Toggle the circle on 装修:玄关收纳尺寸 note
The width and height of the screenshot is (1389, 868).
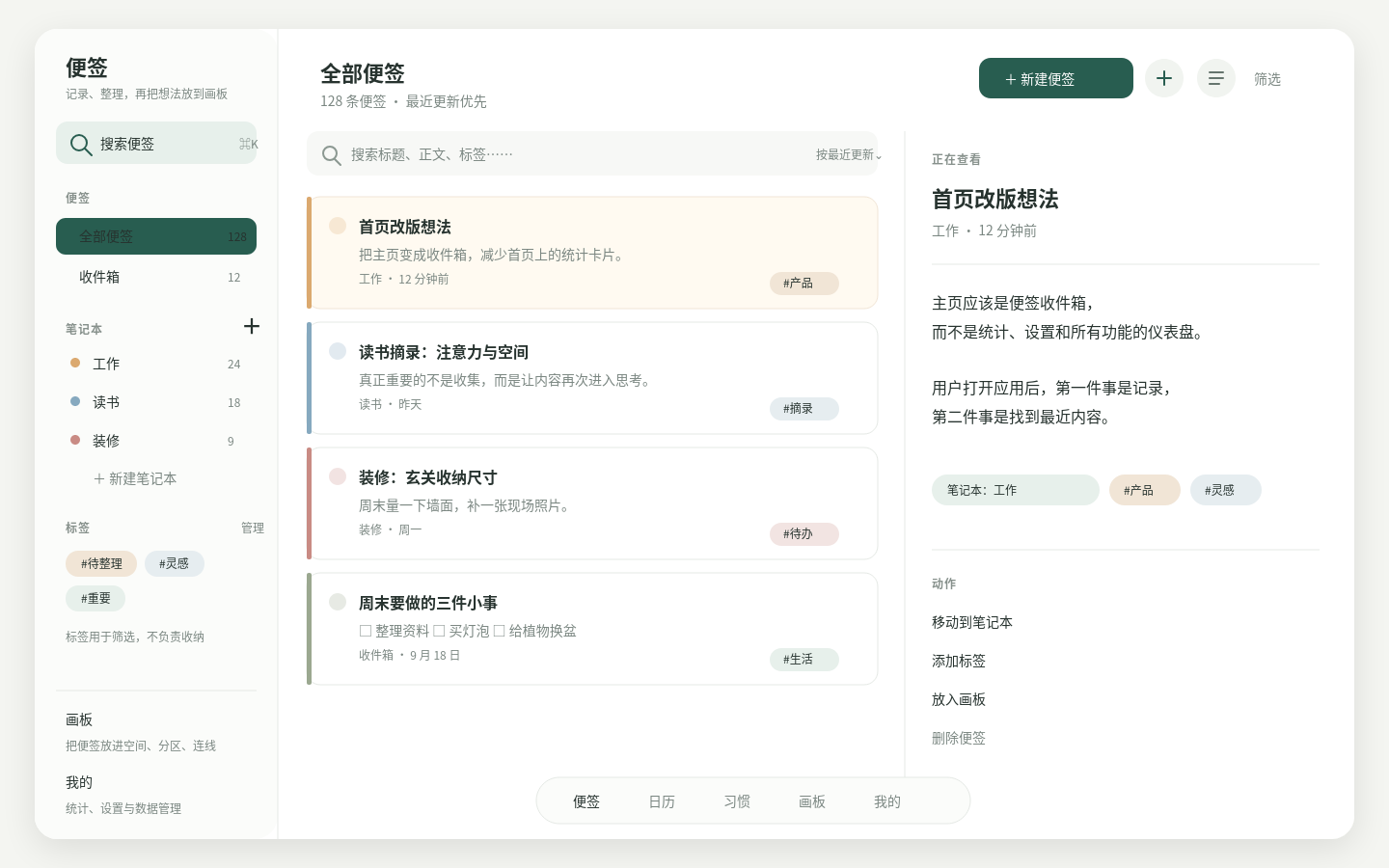338,476
